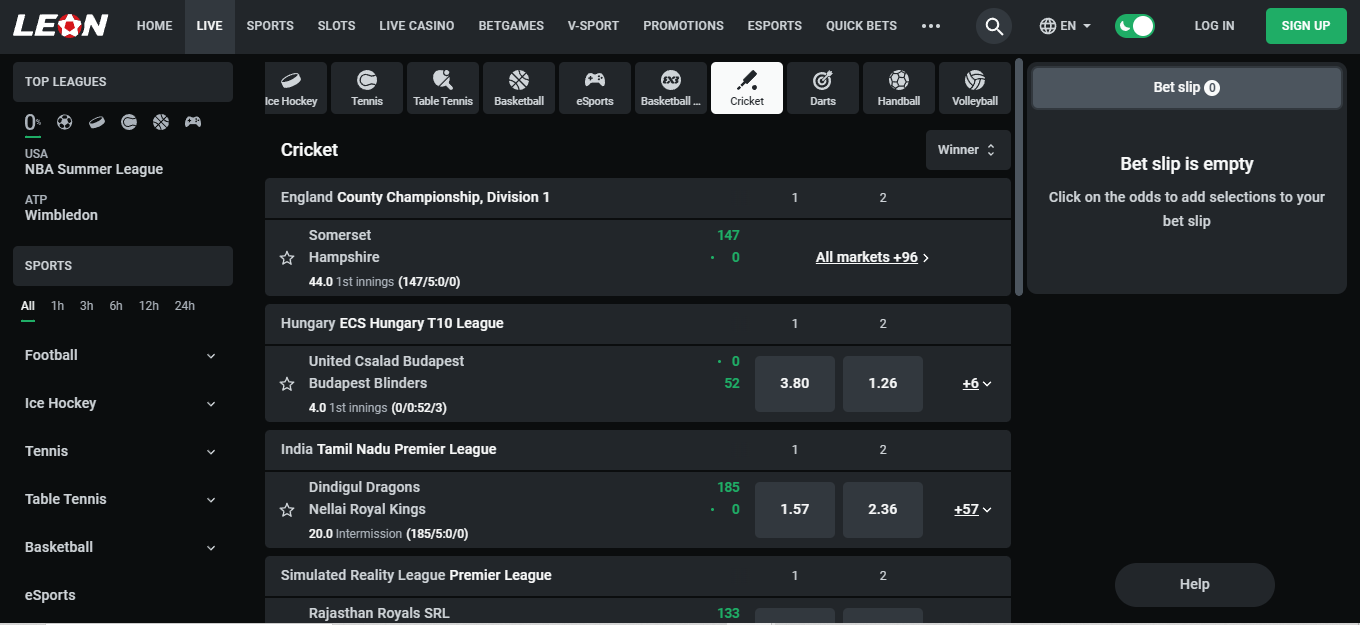Open All markets +96 for Somerset match
The width and height of the screenshot is (1360, 625).
(873, 258)
